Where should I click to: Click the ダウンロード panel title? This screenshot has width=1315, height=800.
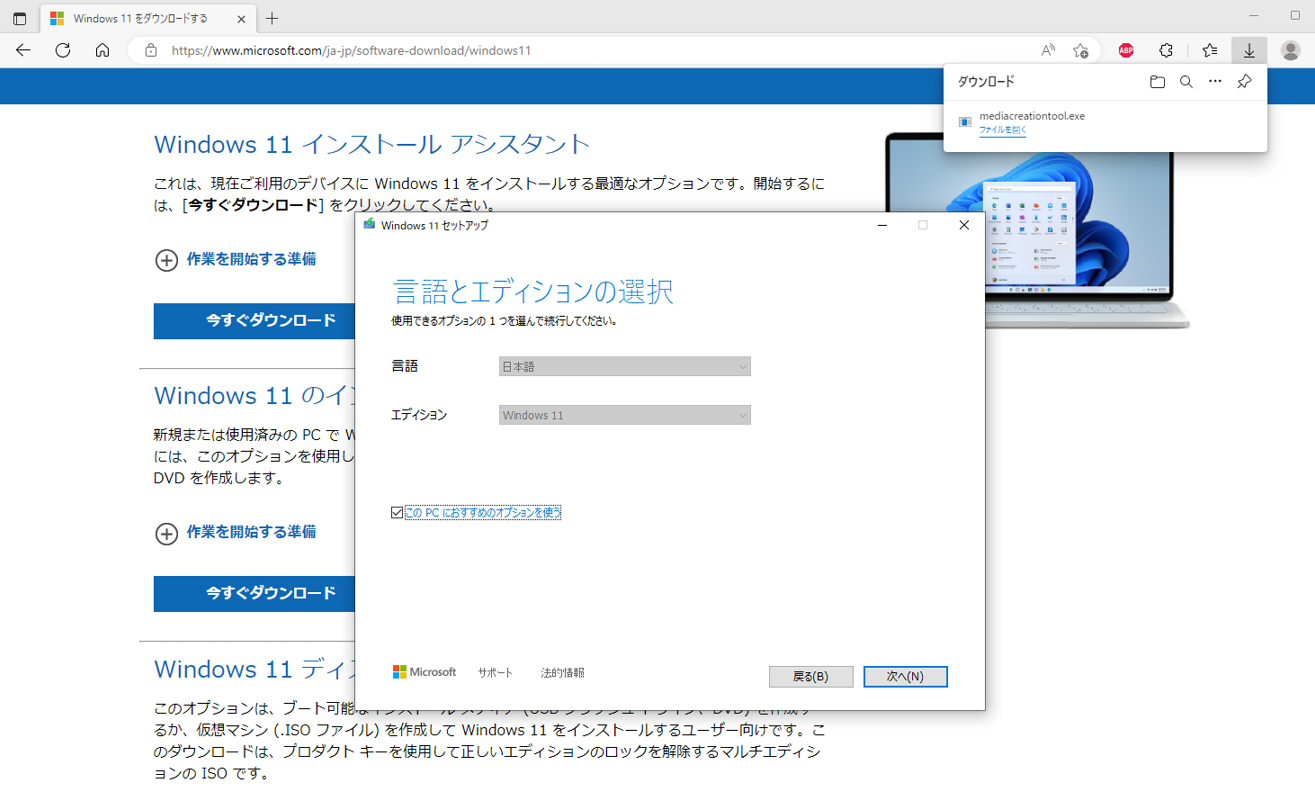point(986,82)
